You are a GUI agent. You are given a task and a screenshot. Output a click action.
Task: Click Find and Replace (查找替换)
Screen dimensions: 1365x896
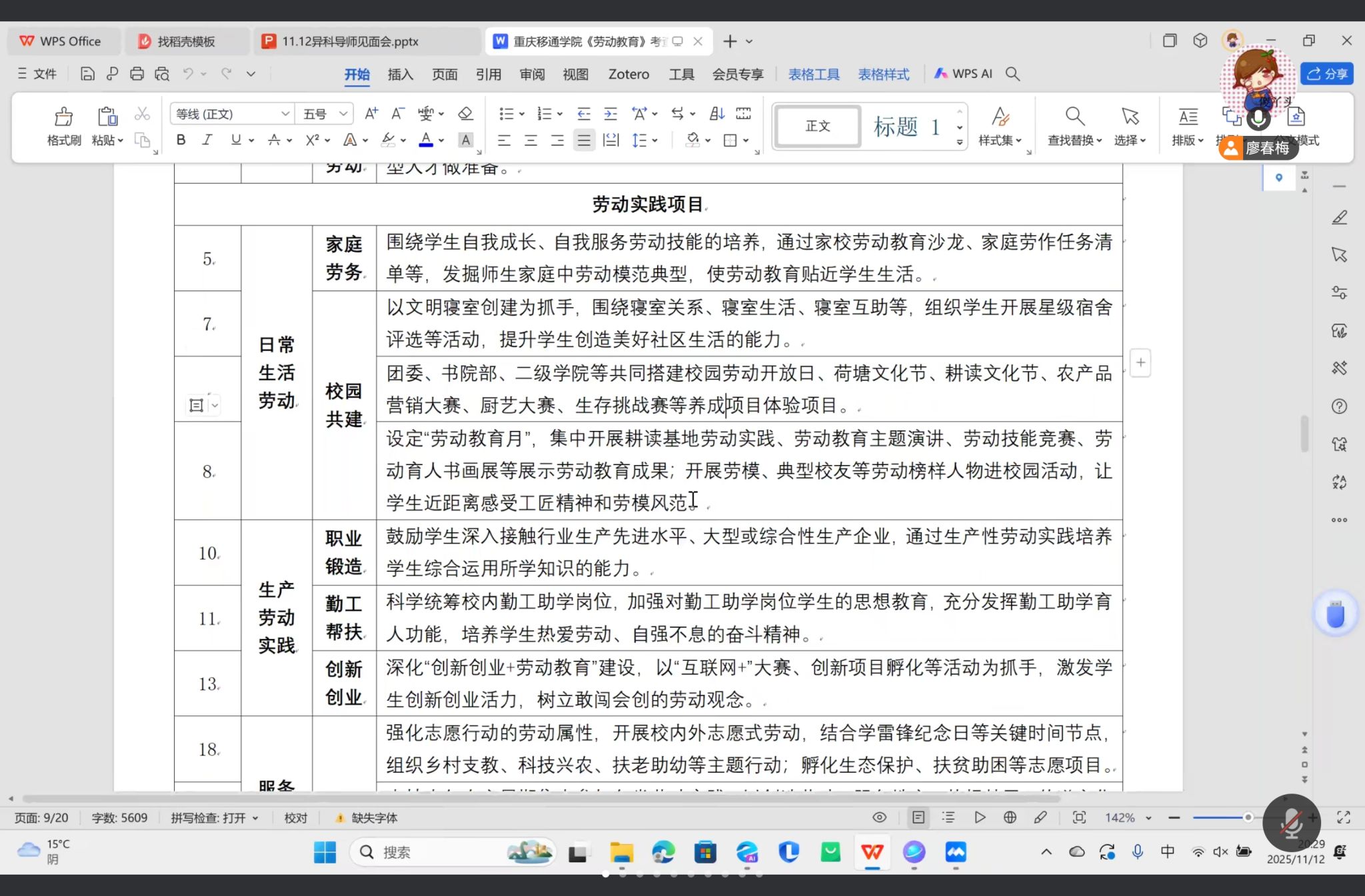(x=1074, y=126)
